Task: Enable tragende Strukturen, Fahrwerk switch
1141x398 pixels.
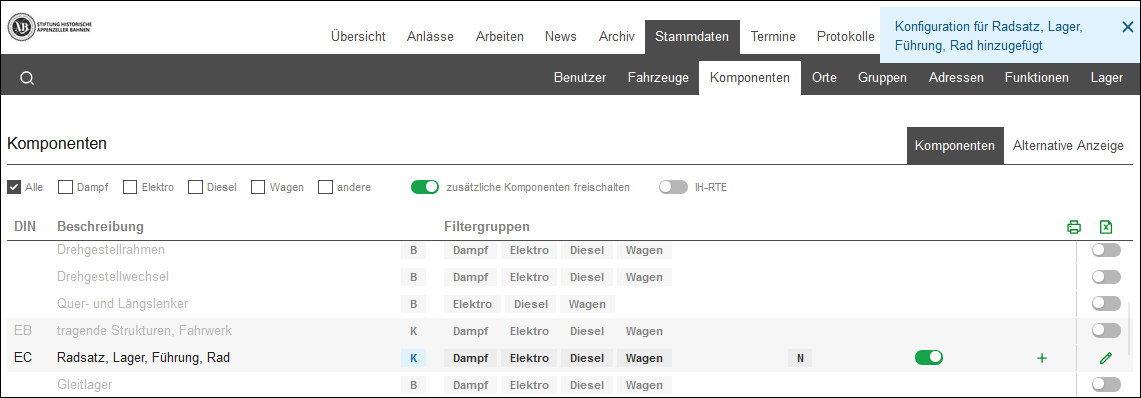Action: click(1106, 330)
